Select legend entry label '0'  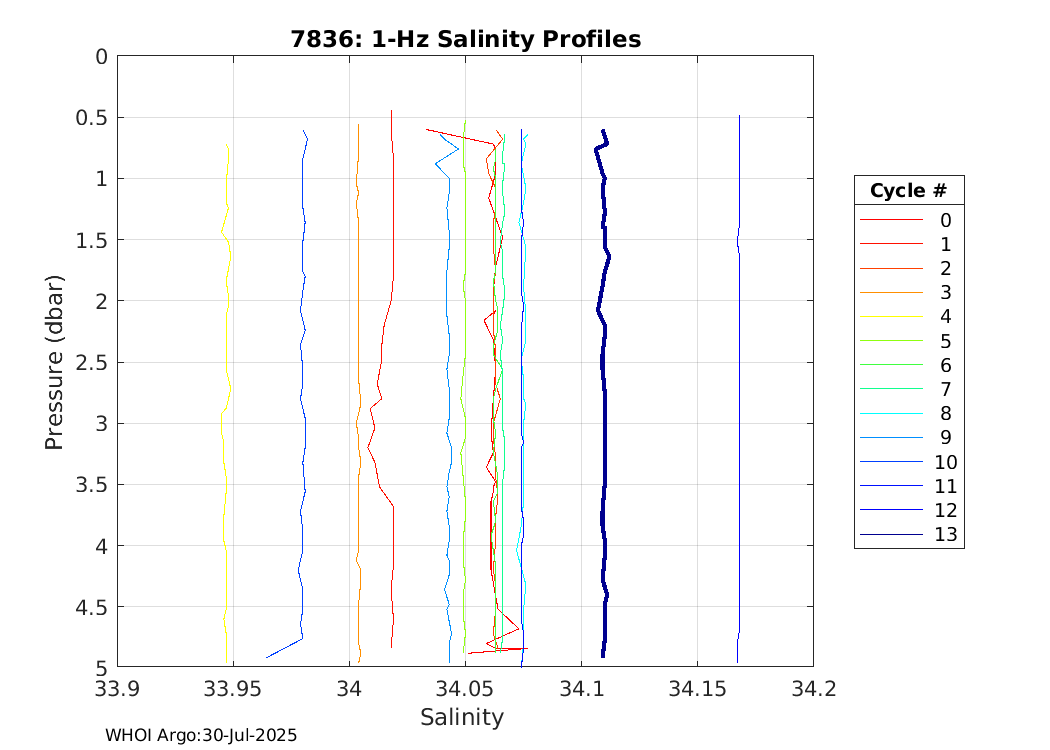pos(945,220)
